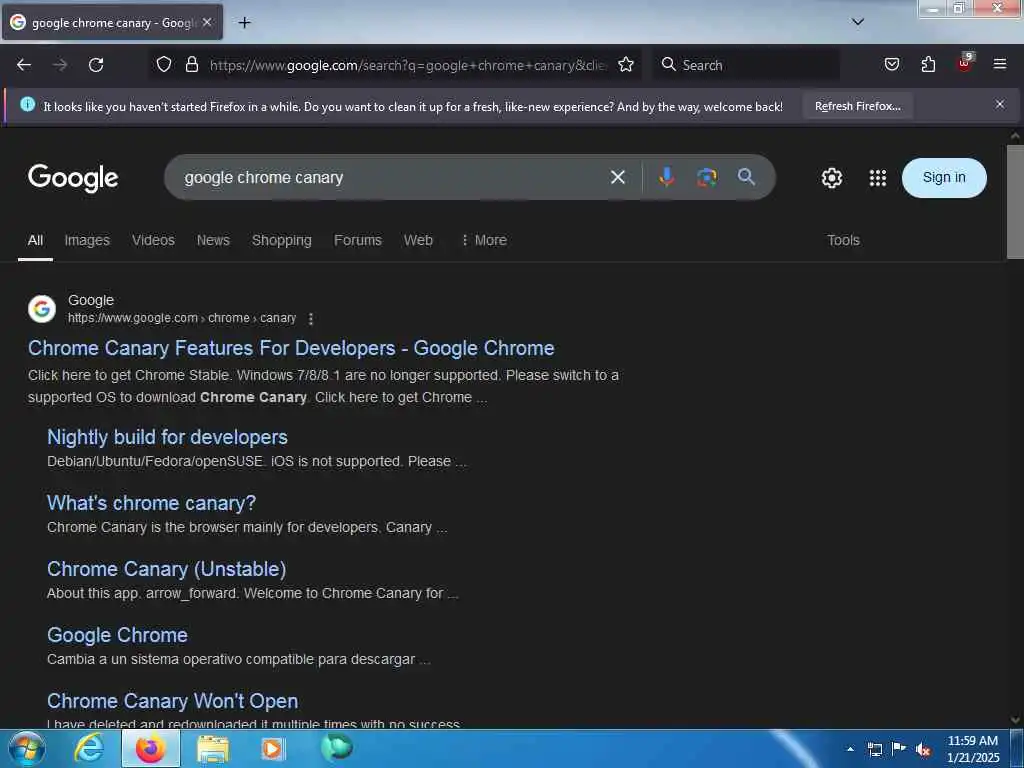
Task: Focus the Firefox Search box
Action: click(746, 65)
